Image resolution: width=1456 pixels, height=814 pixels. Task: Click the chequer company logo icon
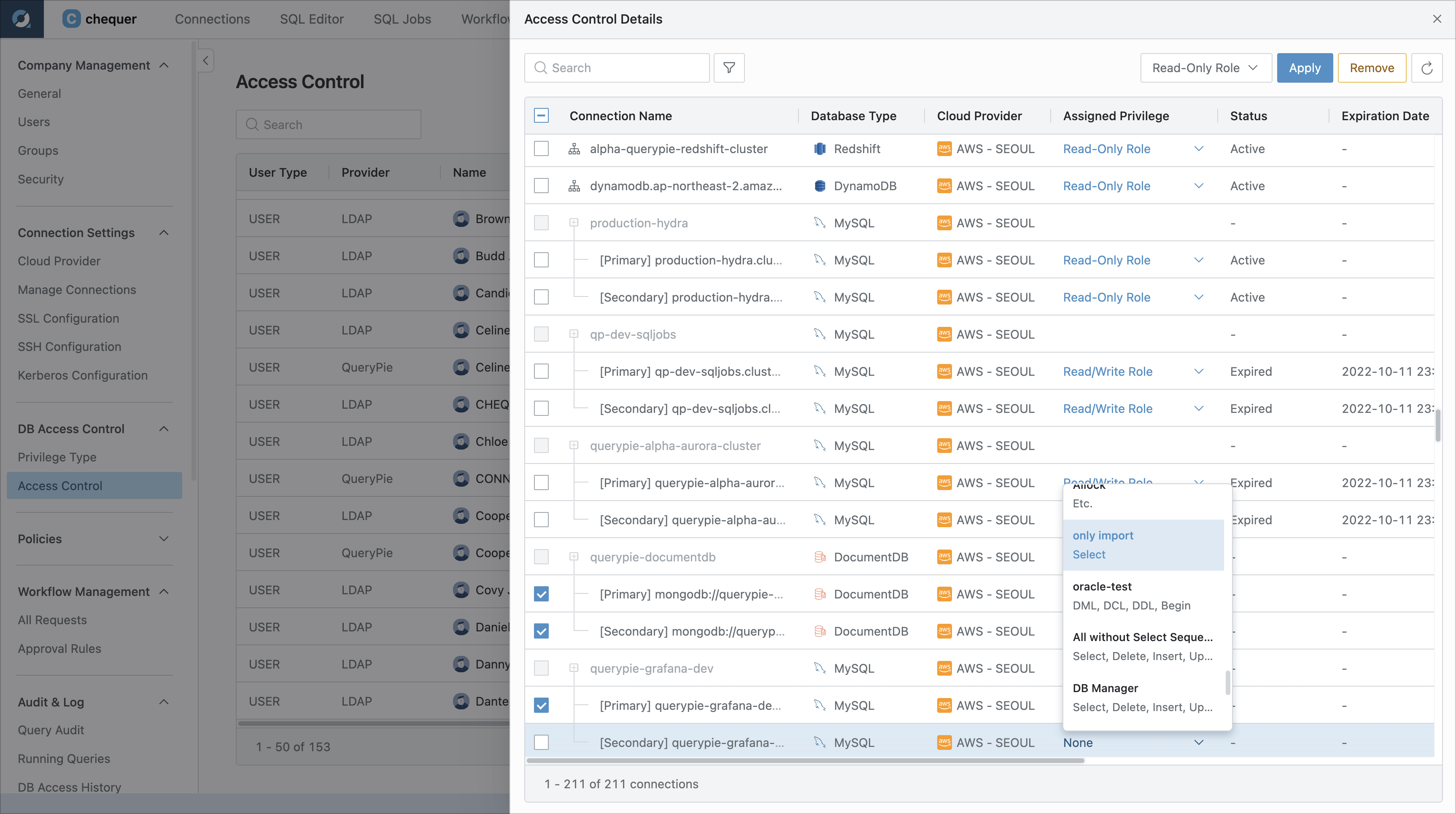click(x=71, y=19)
